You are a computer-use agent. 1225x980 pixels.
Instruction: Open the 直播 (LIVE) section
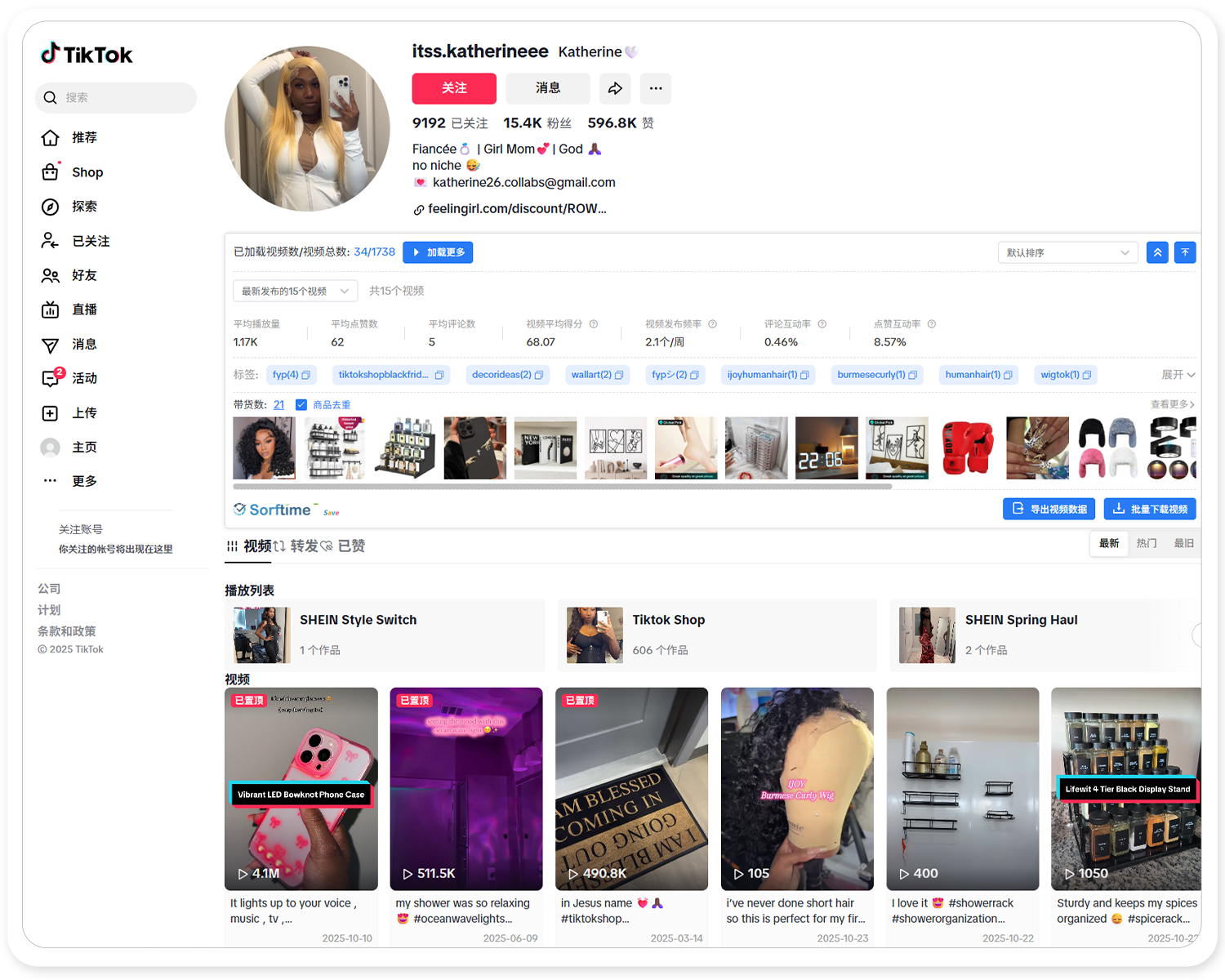click(x=84, y=310)
